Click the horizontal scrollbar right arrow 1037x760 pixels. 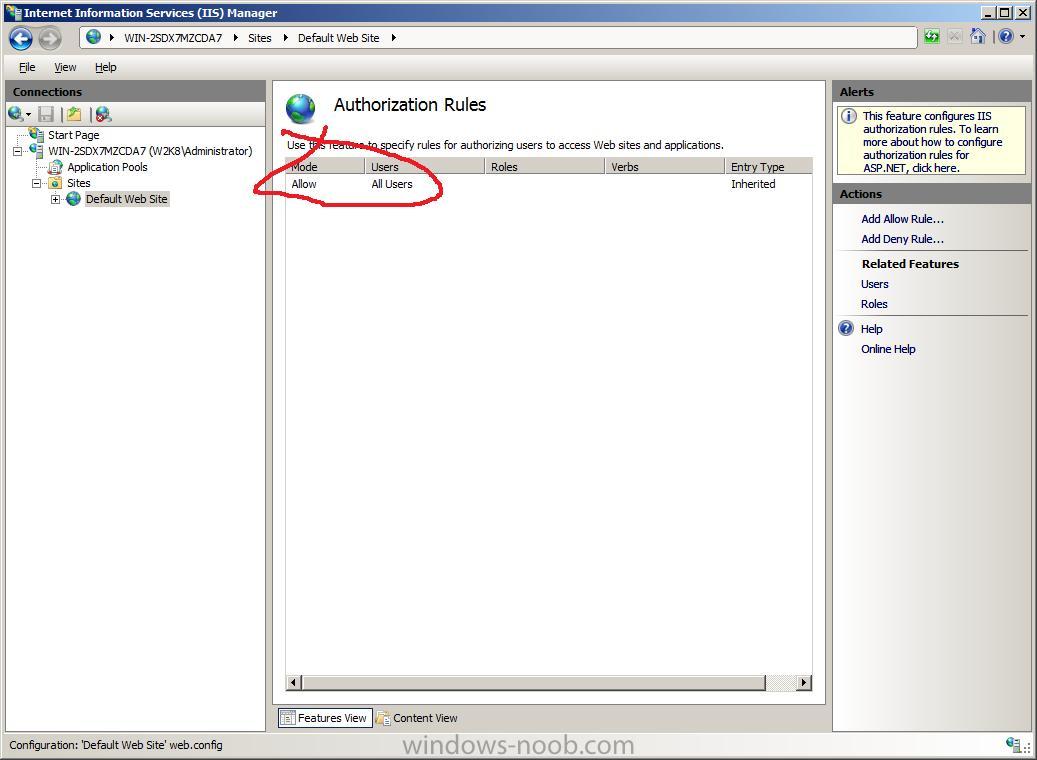(804, 683)
